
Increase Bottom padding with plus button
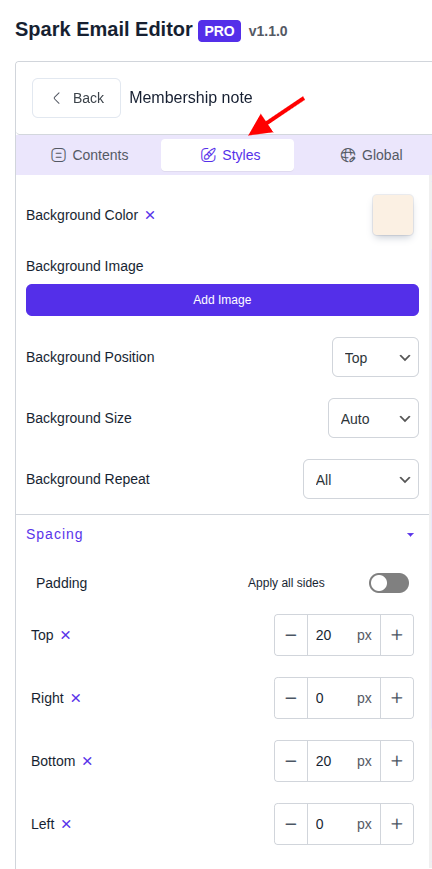point(397,761)
